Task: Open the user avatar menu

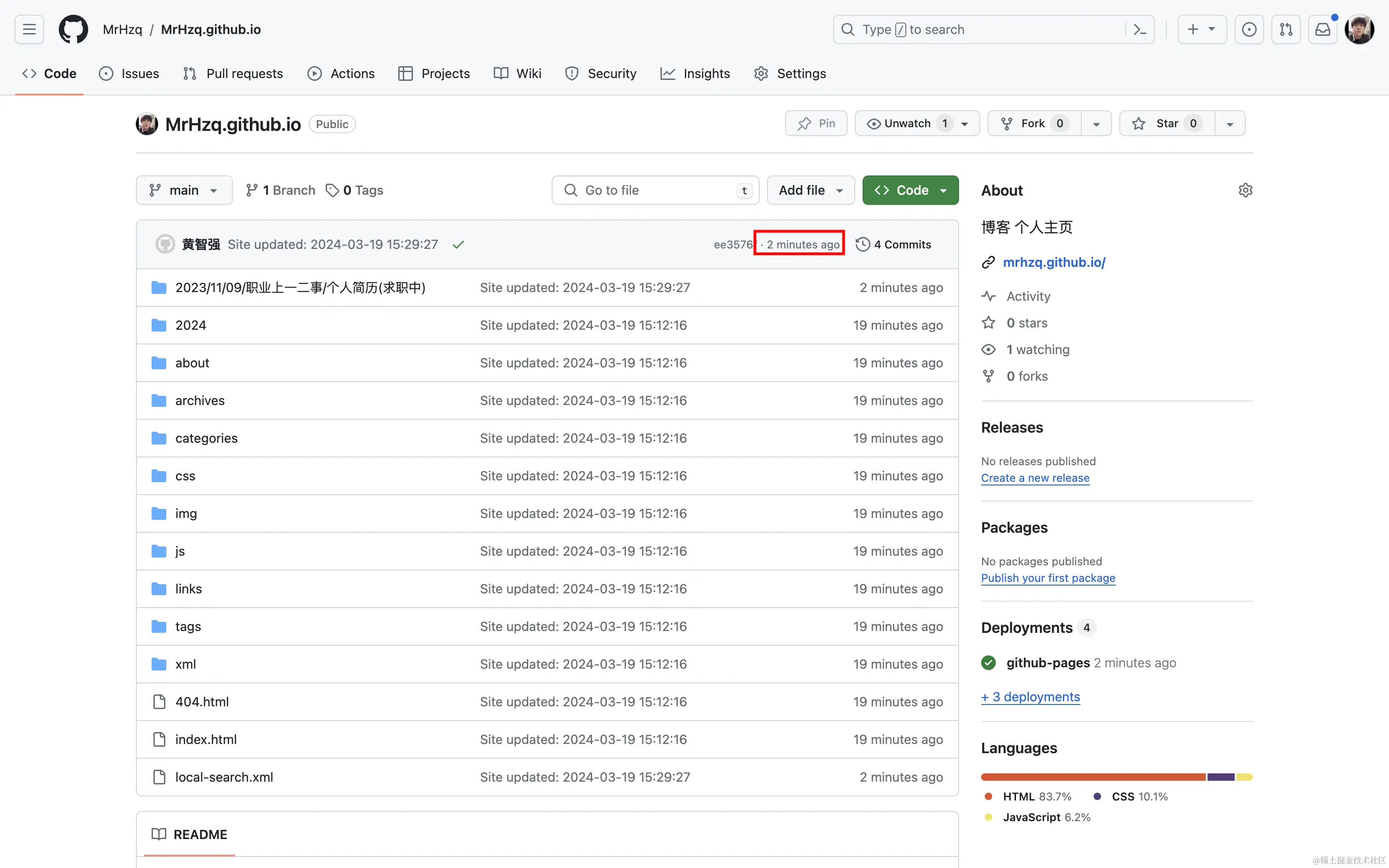Action: (1359, 29)
